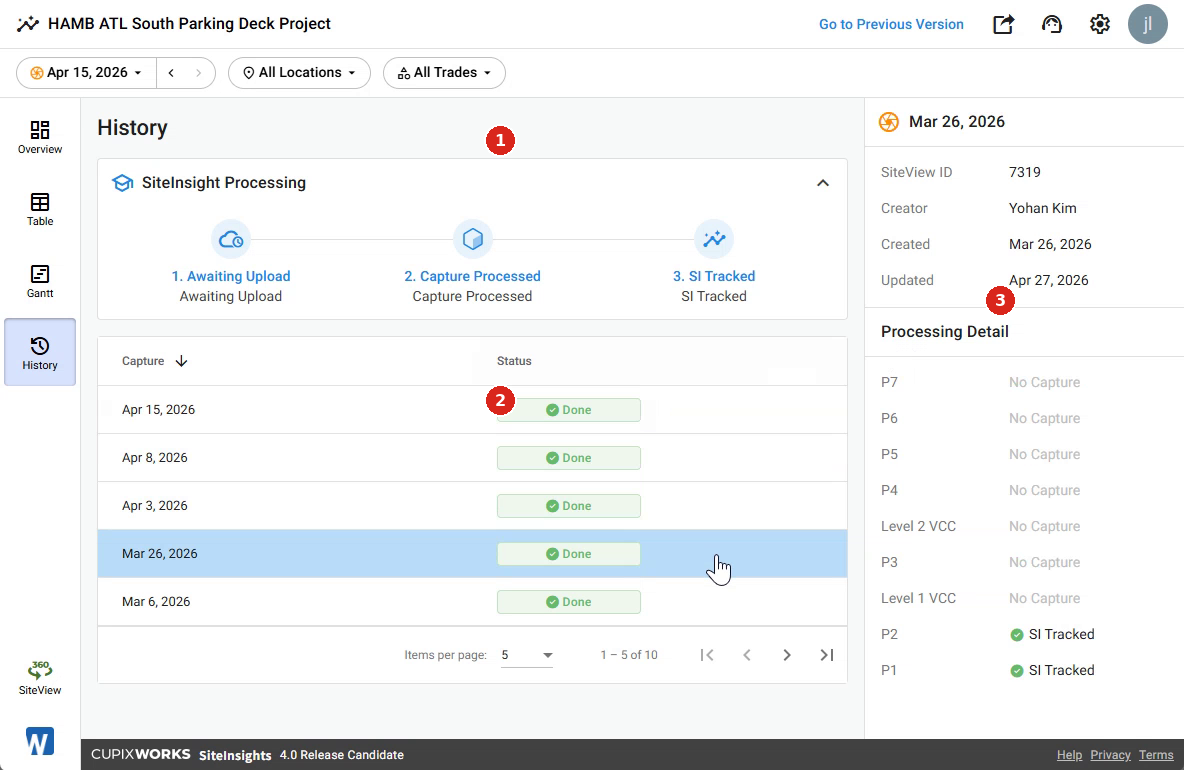The width and height of the screenshot is (1184, 770).
Task: Select the Mar 26, 2026 capture row
Action: (473, 553)
